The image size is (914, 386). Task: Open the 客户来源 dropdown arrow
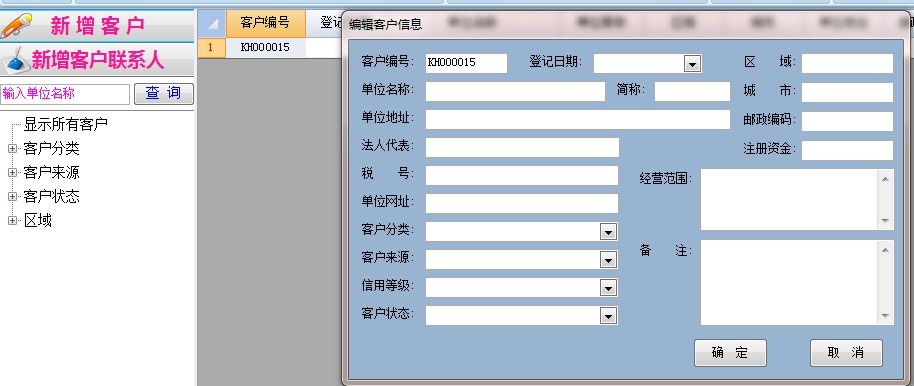608,260
